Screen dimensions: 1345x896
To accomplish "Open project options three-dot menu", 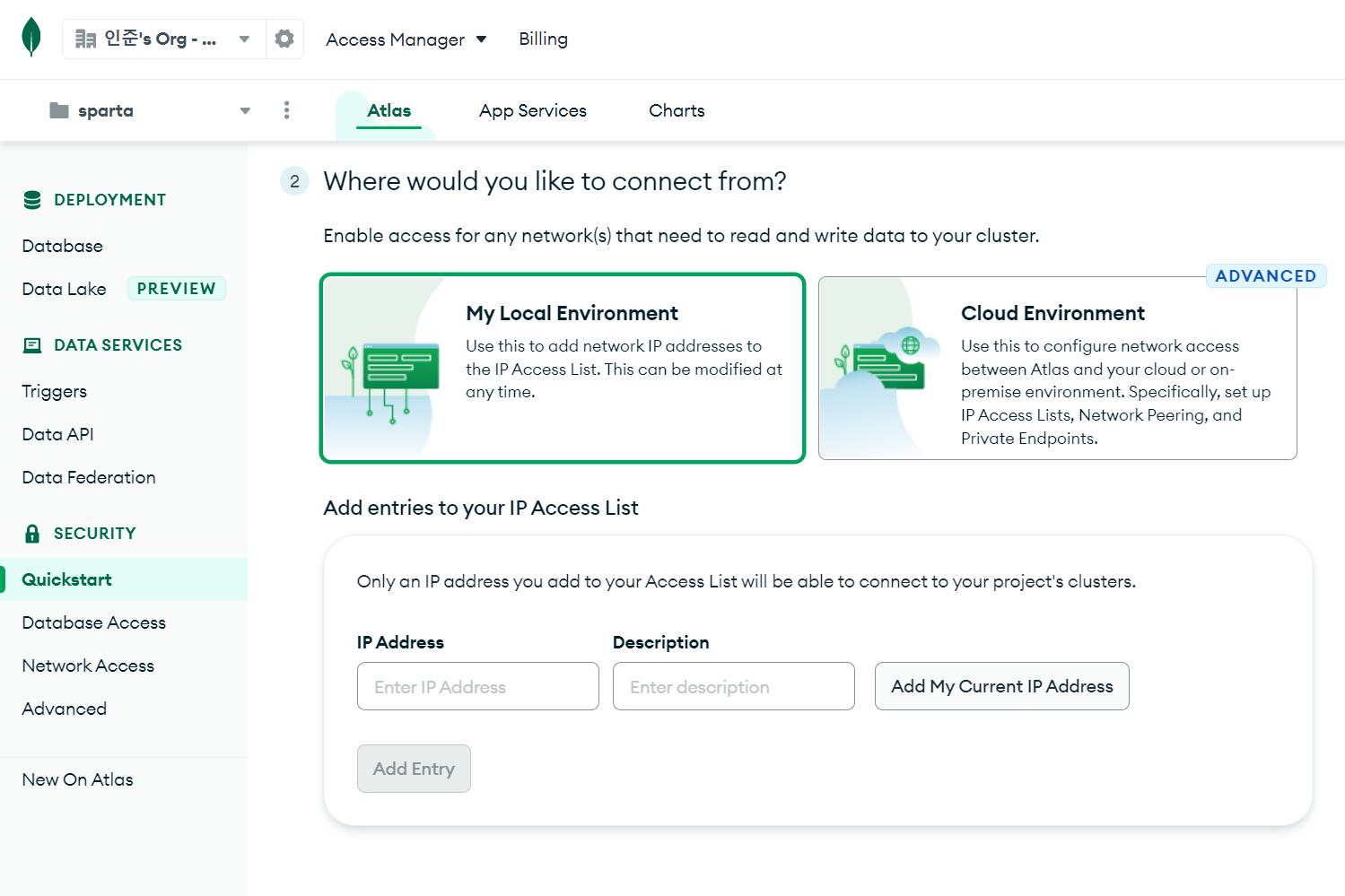I will click(x=286, y=110).
